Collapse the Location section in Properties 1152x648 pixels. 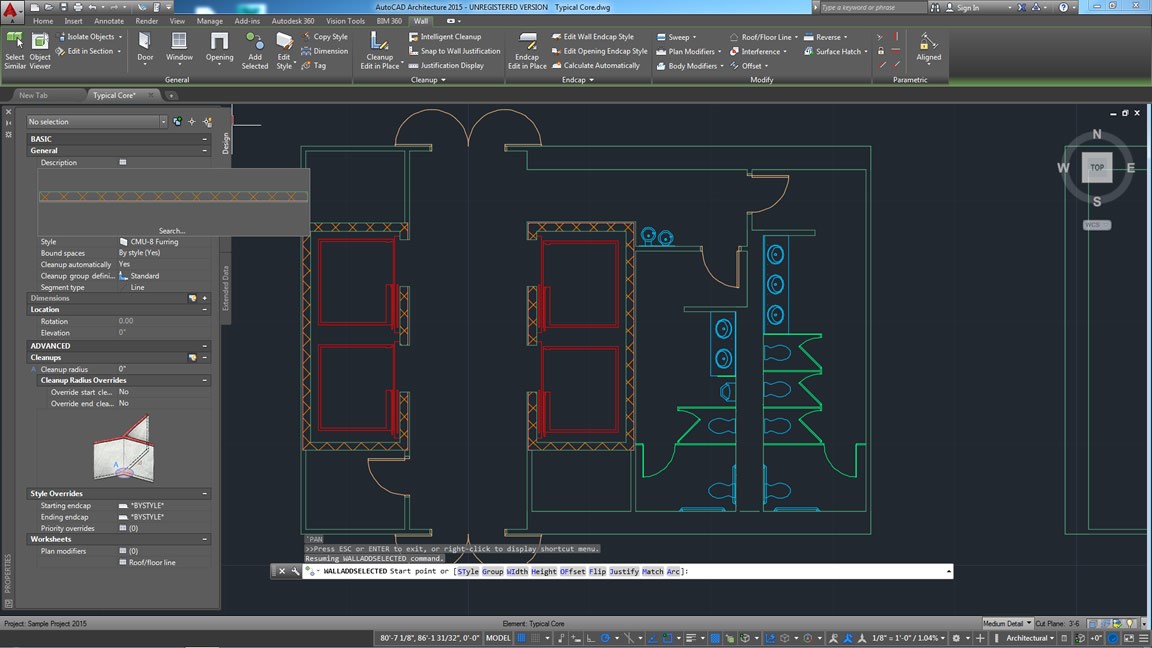(204, 309)
